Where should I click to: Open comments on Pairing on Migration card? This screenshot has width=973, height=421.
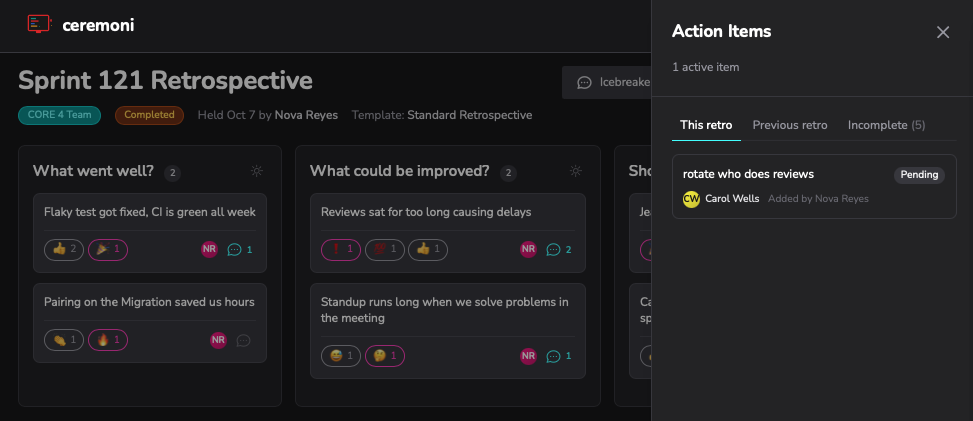[x=244, y=340]
